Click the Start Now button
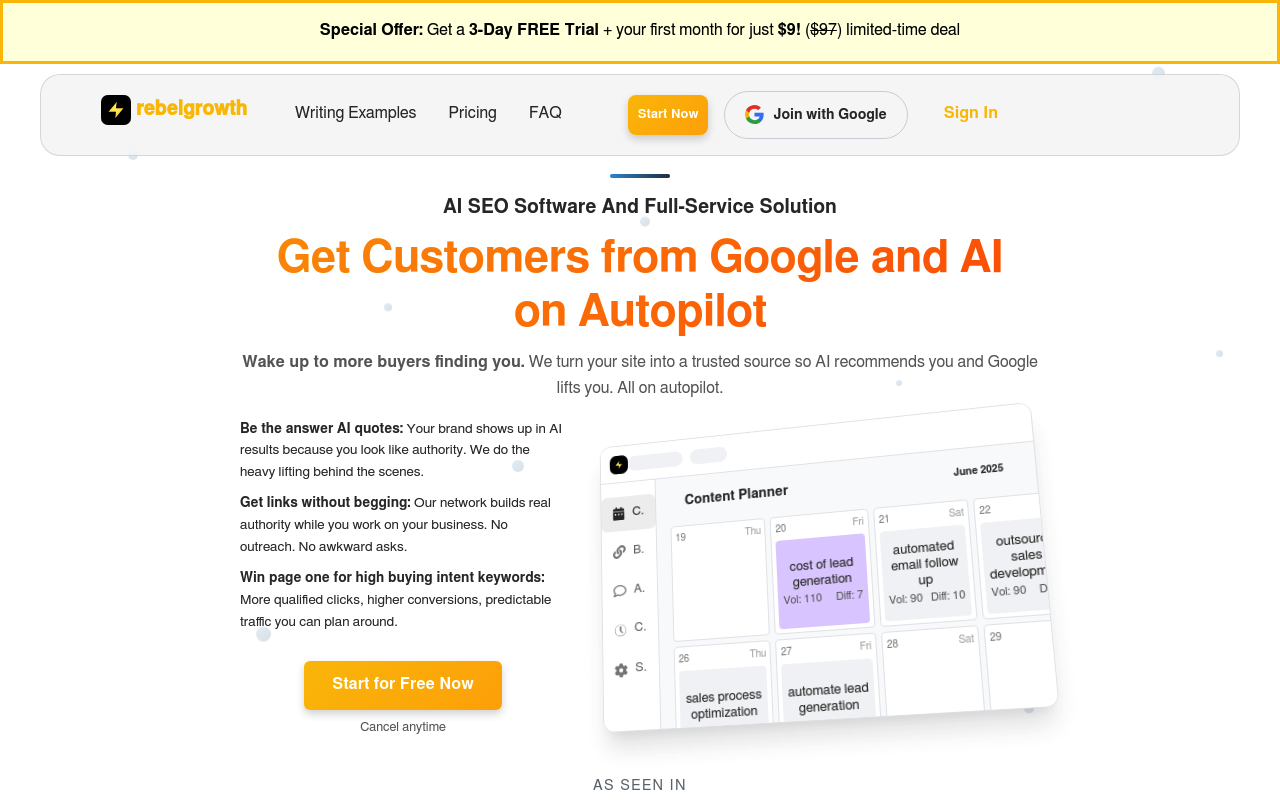 667,114
